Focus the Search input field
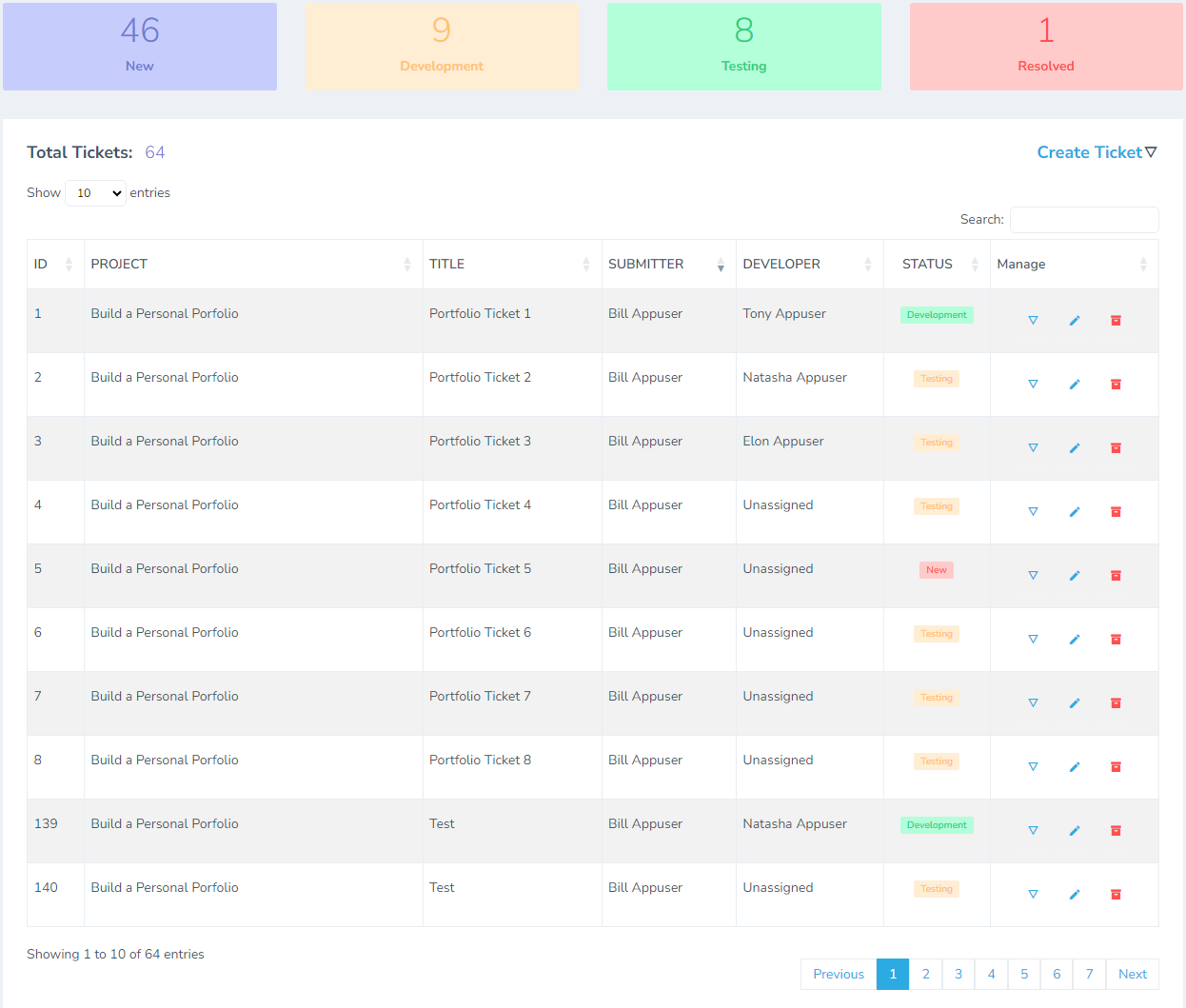The image size is (1186, 1008). coord(1083,220)
